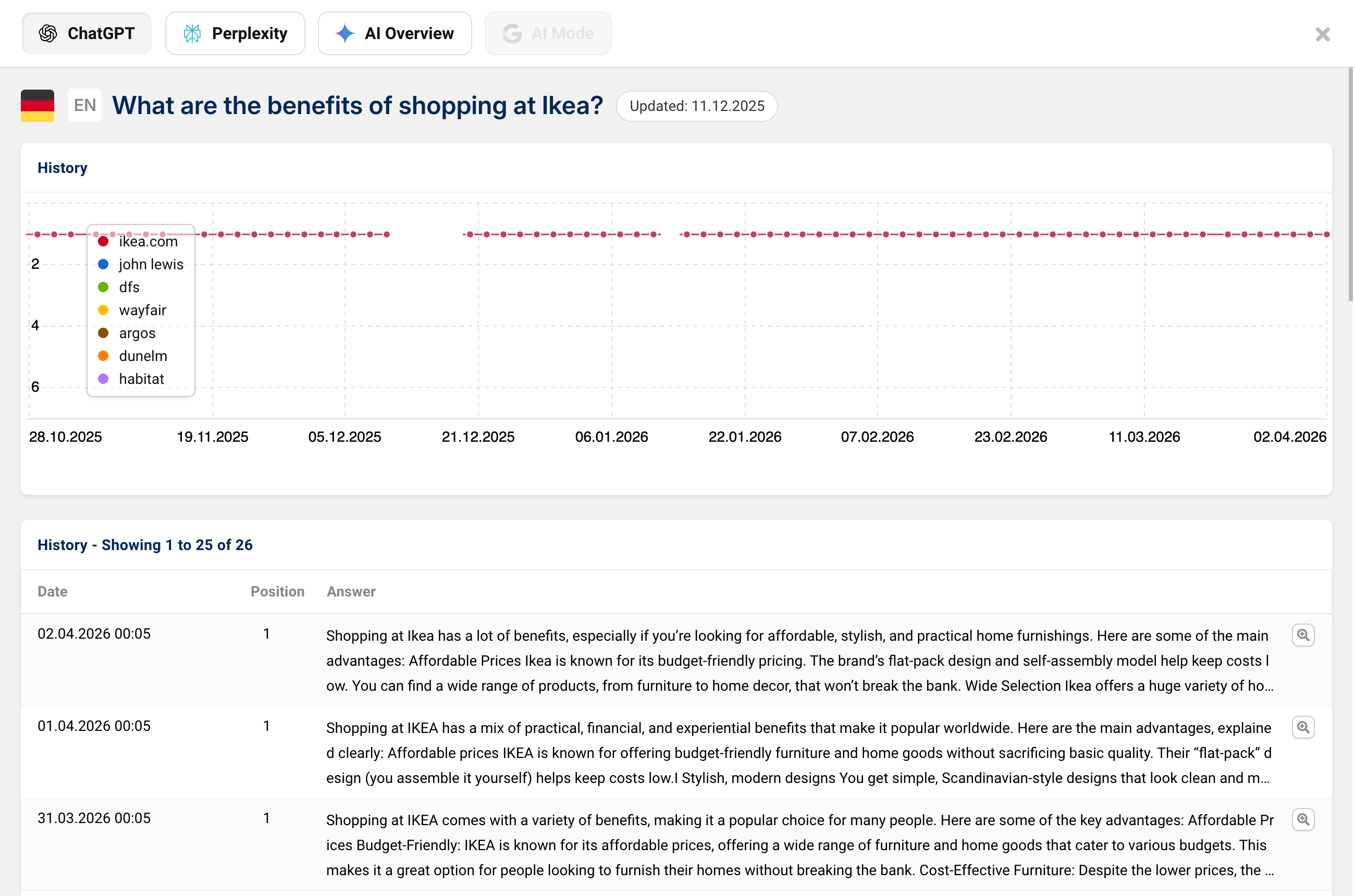Open the AI Overview tab

point(395,33)
